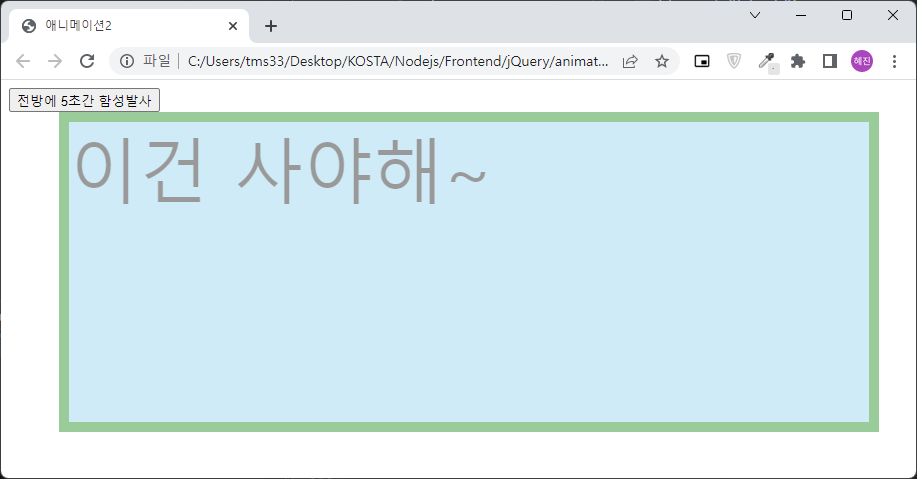This screenshot has height=479, width=917.
Task: Close the browser window
Action: pos(892,15)
